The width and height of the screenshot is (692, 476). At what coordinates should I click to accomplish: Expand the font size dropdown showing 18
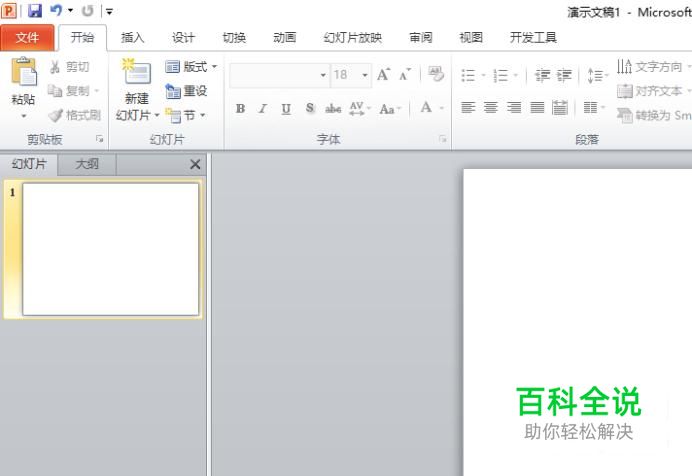click(365, 75)
